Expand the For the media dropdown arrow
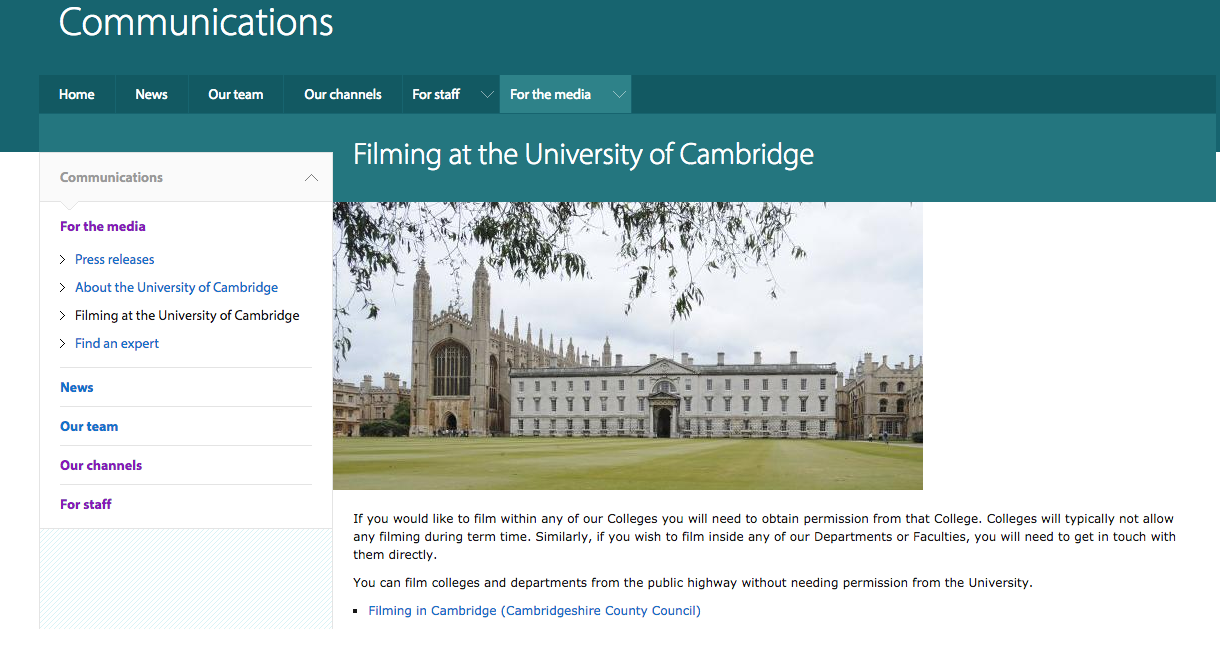The width and height of the screenshot is (1220, 646). click(619, 95)
